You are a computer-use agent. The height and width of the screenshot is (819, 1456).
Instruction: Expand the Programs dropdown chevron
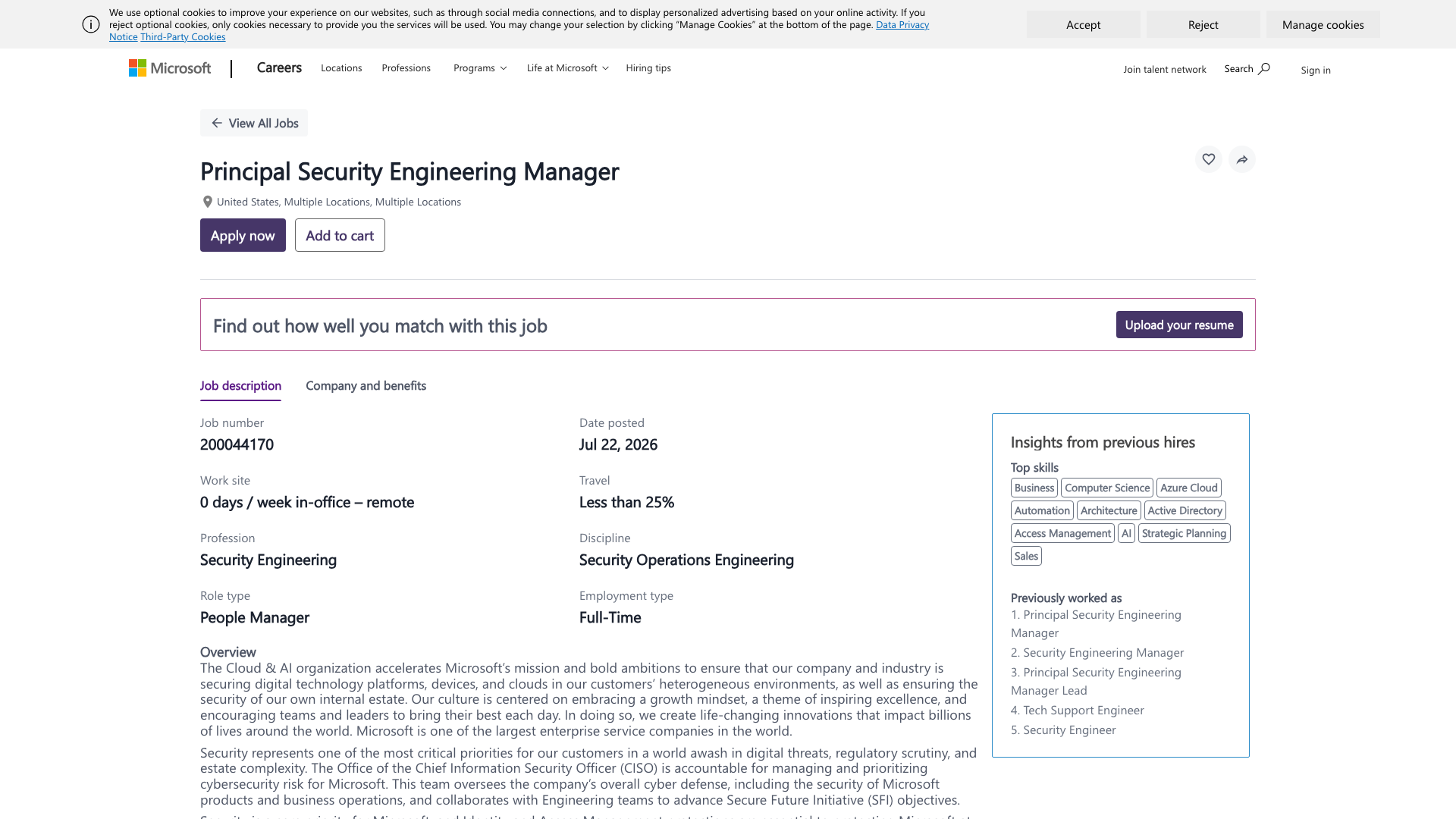[x=504, y=68]
